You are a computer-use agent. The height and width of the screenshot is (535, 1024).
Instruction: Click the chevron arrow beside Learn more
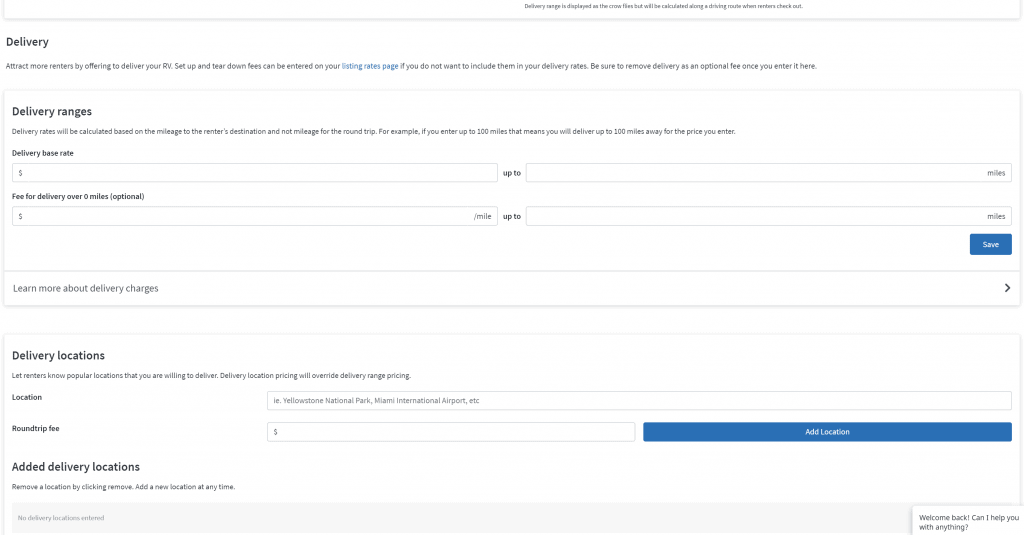[x=1007, y=288]
